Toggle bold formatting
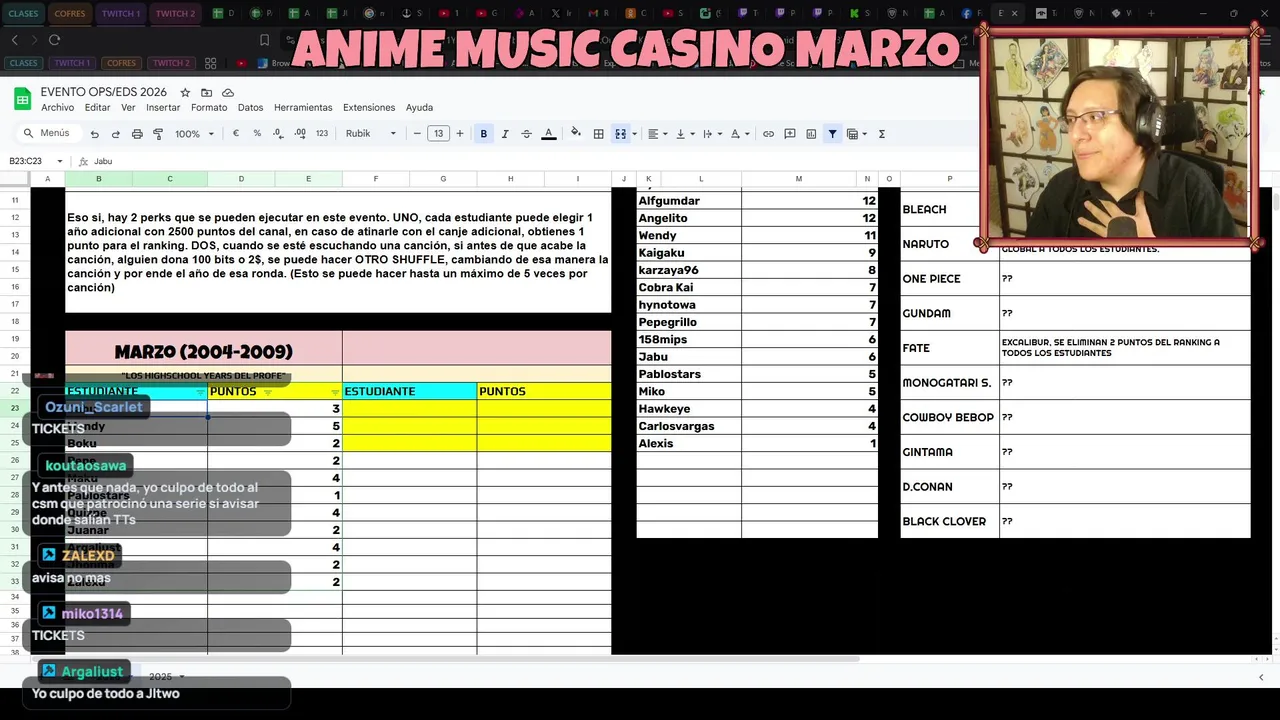Viewport: 1280px width, 720px height. [484, 134]
